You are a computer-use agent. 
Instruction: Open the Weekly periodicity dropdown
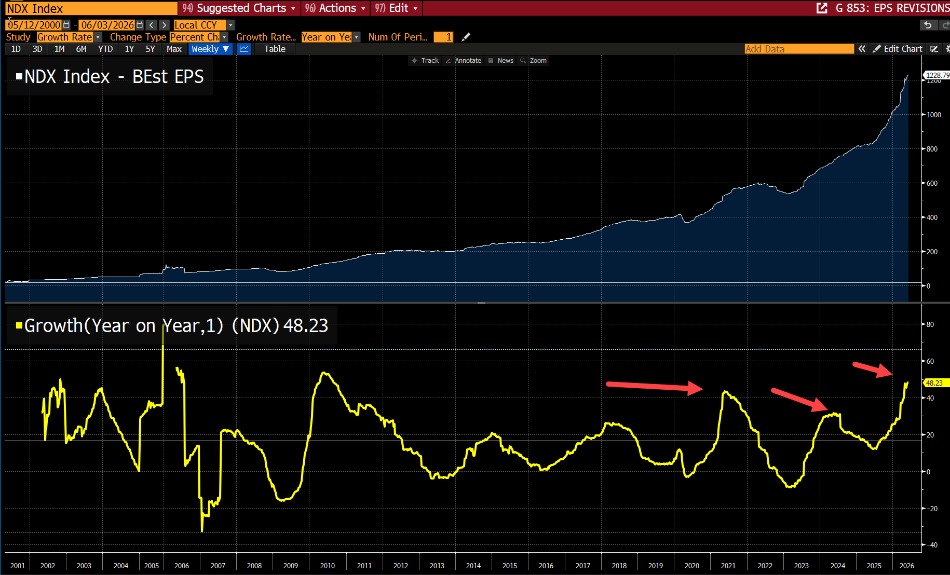(x=210, y=49)
